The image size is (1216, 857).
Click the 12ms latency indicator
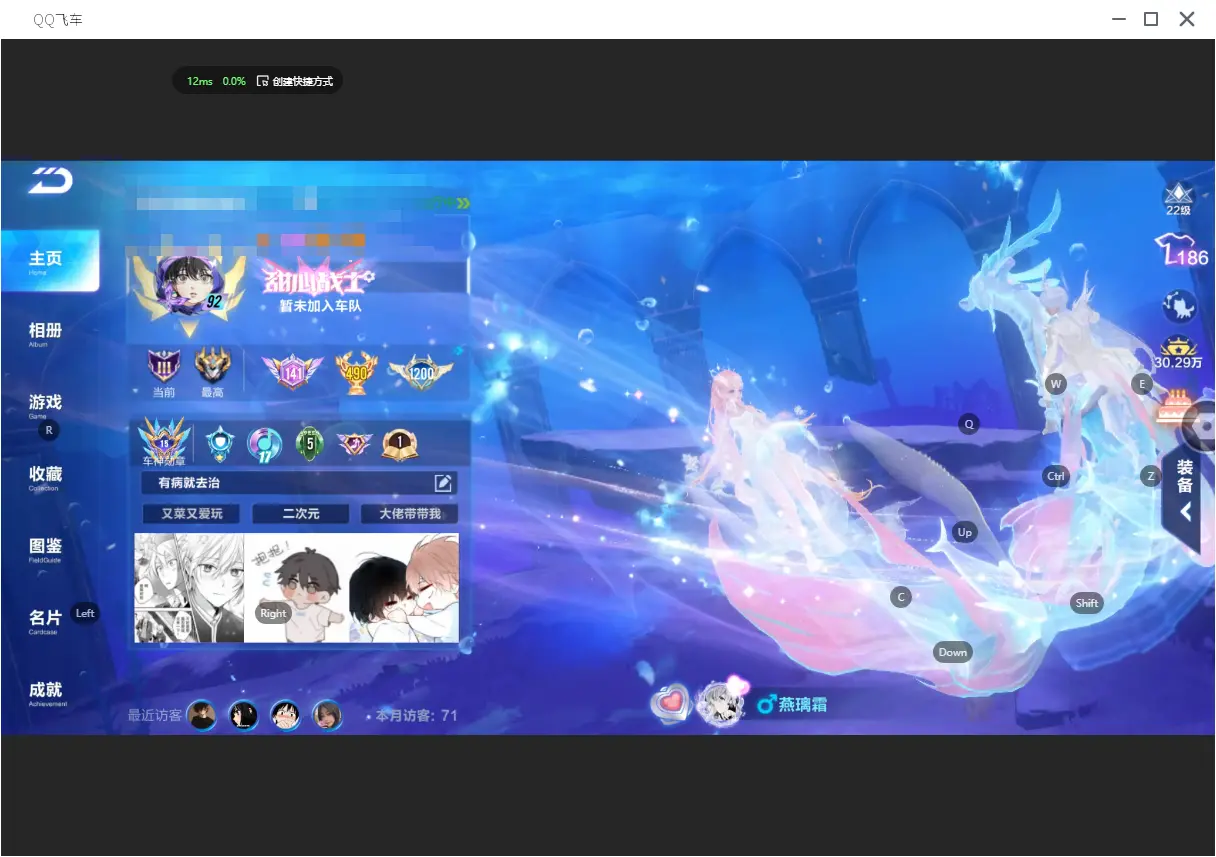pyautogui.click(x=200, y=81)
